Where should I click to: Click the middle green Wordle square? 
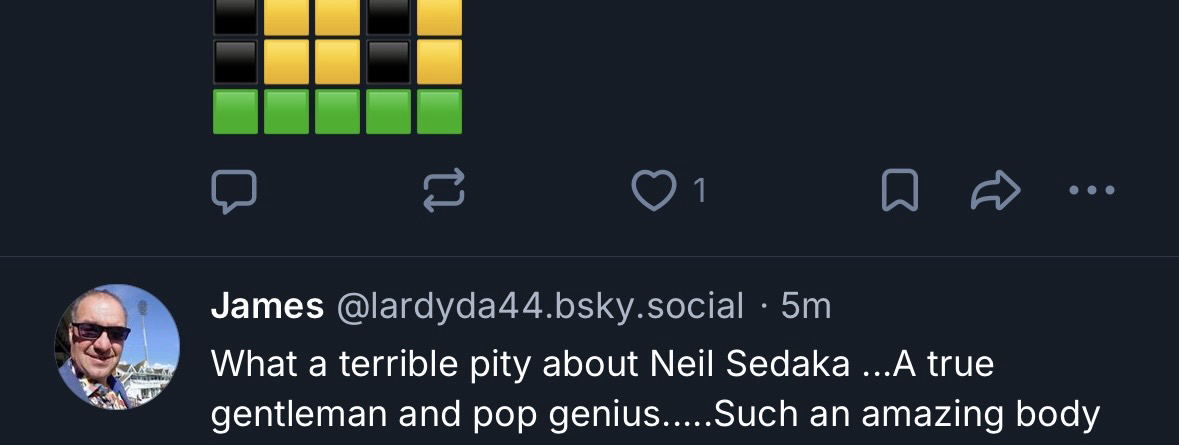(x=337, y=112)
